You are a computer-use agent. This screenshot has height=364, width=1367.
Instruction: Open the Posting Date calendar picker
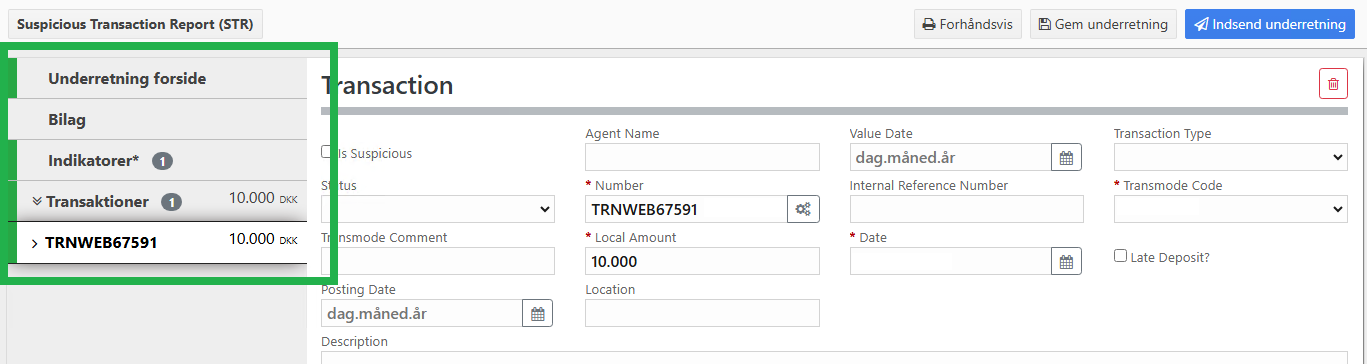tap(537, 314)
